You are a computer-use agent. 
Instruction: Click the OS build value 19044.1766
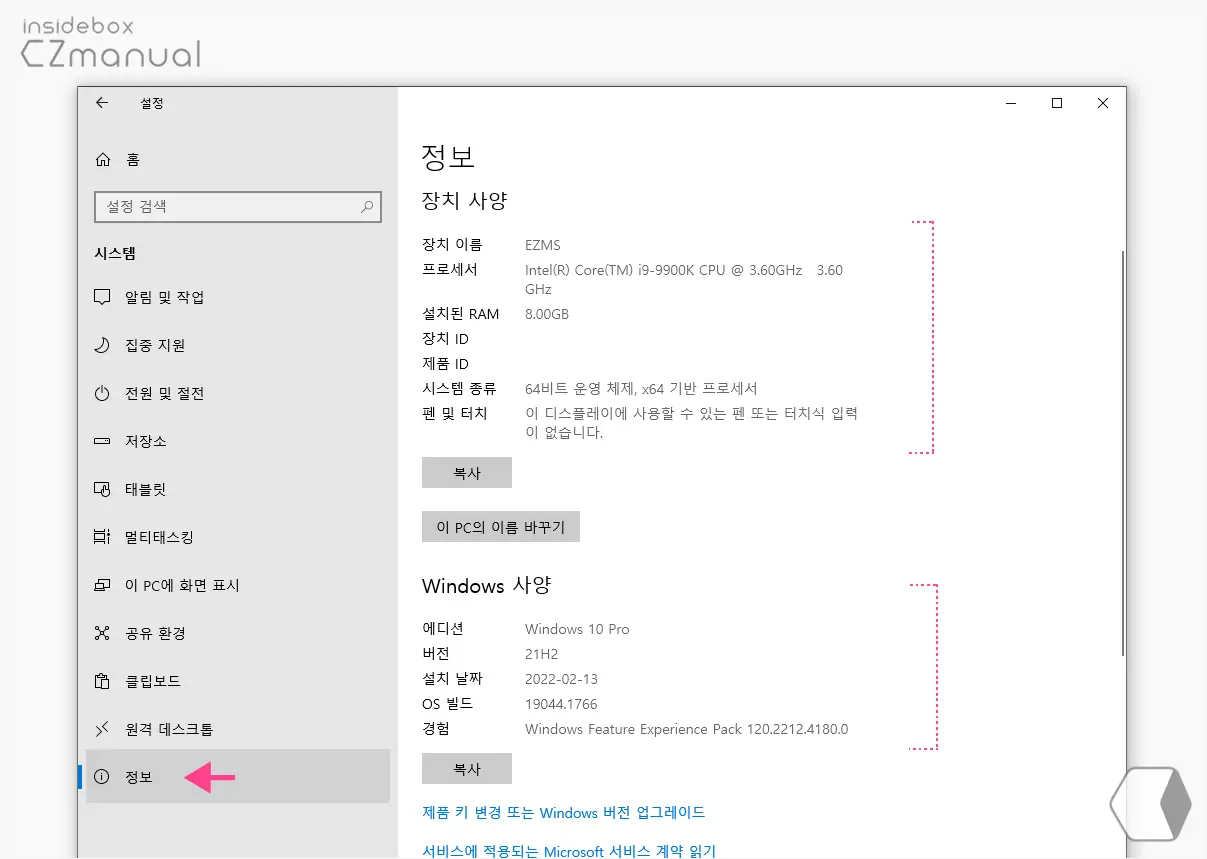point(561,704)
